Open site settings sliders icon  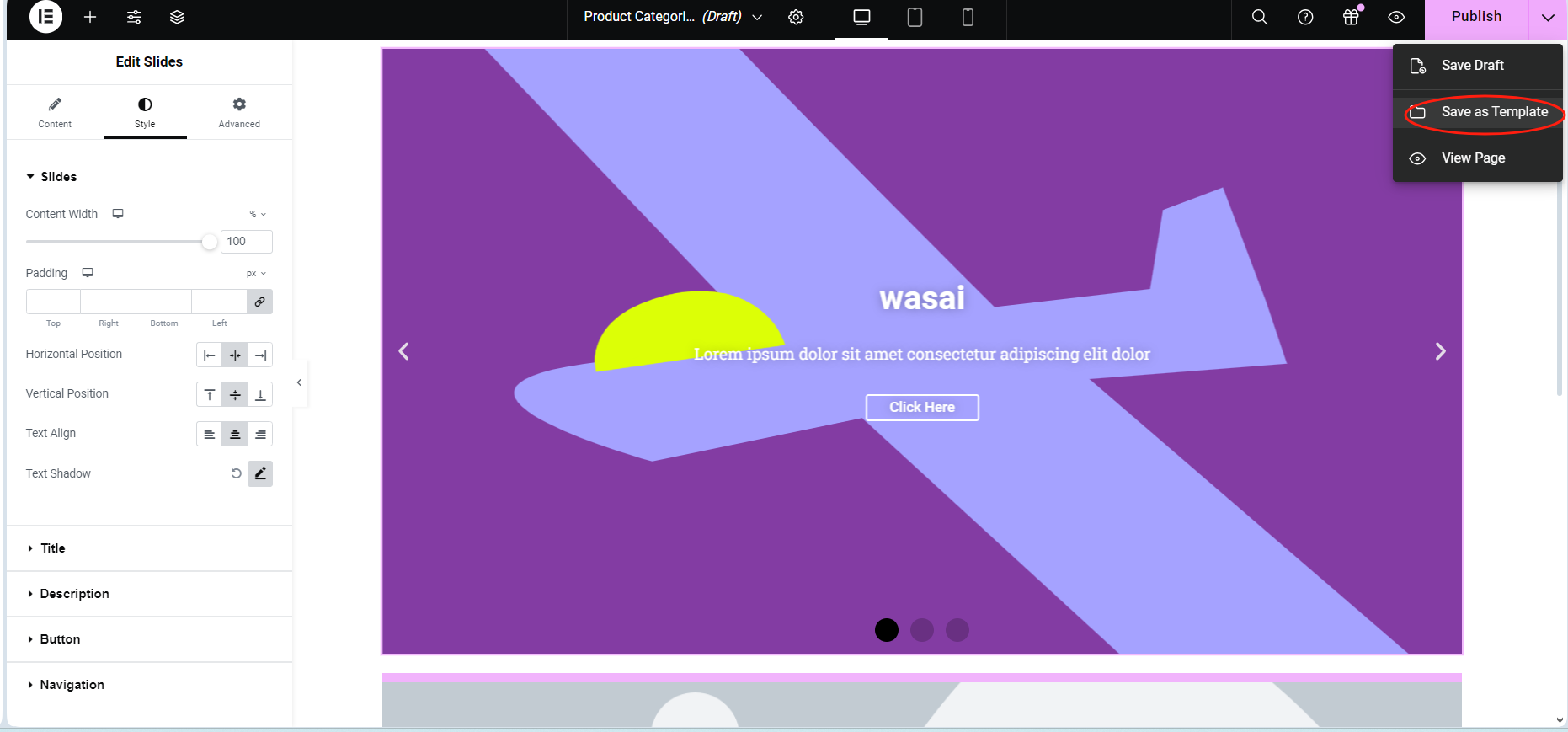click(134, 17)
